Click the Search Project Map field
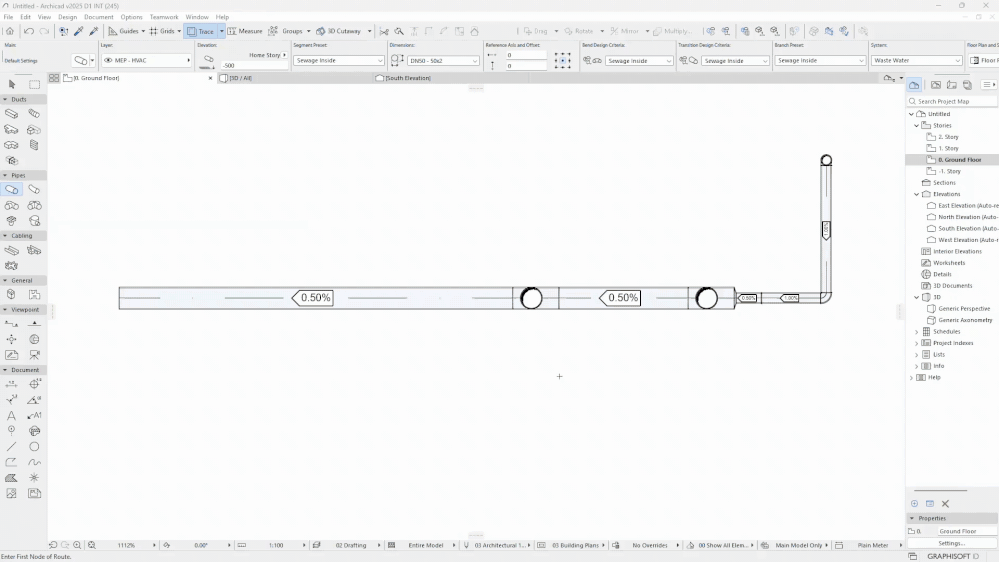999x562 pixels. [952, 101]
